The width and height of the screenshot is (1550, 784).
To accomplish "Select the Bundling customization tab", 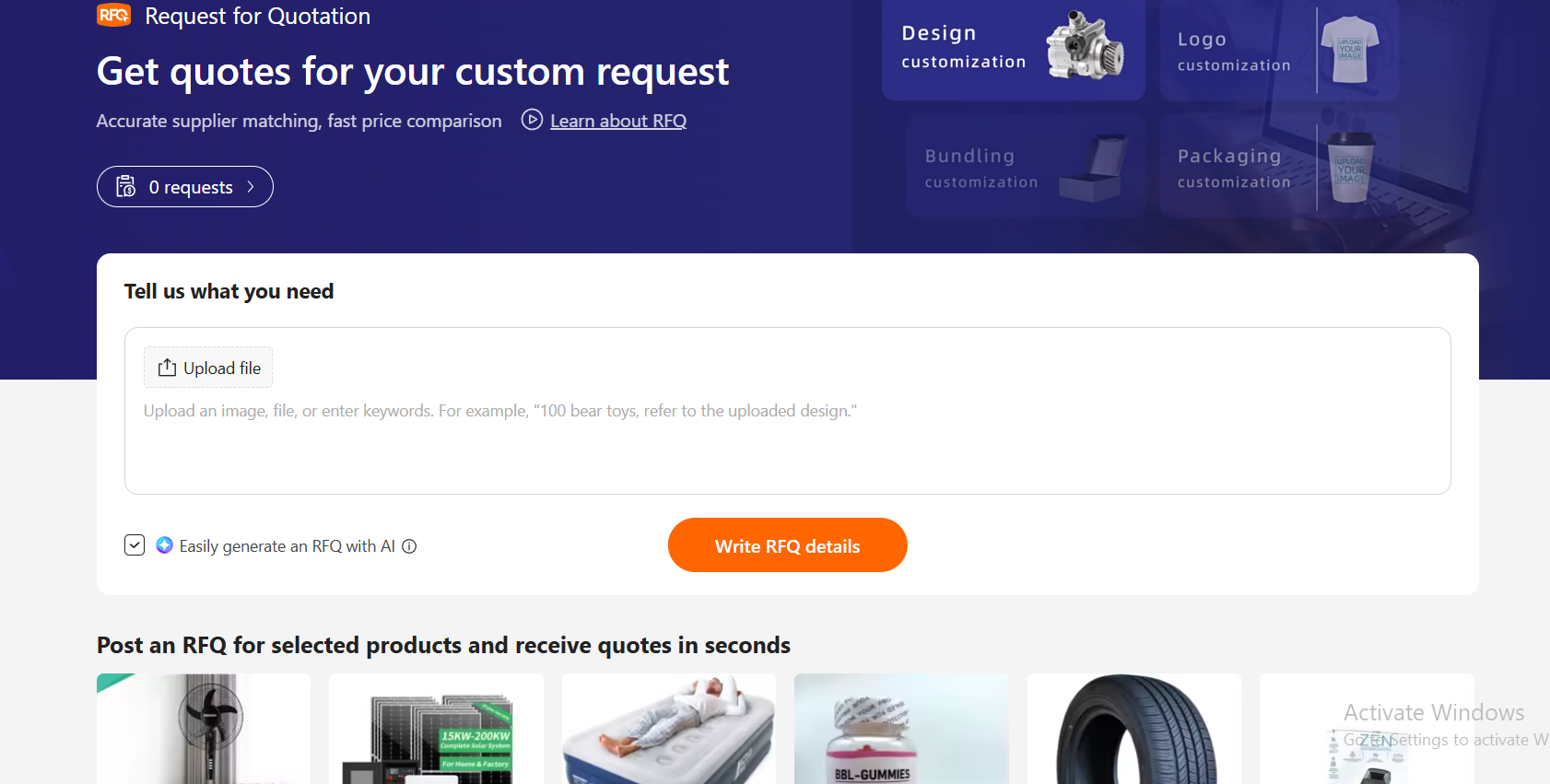I will 1026,166.
